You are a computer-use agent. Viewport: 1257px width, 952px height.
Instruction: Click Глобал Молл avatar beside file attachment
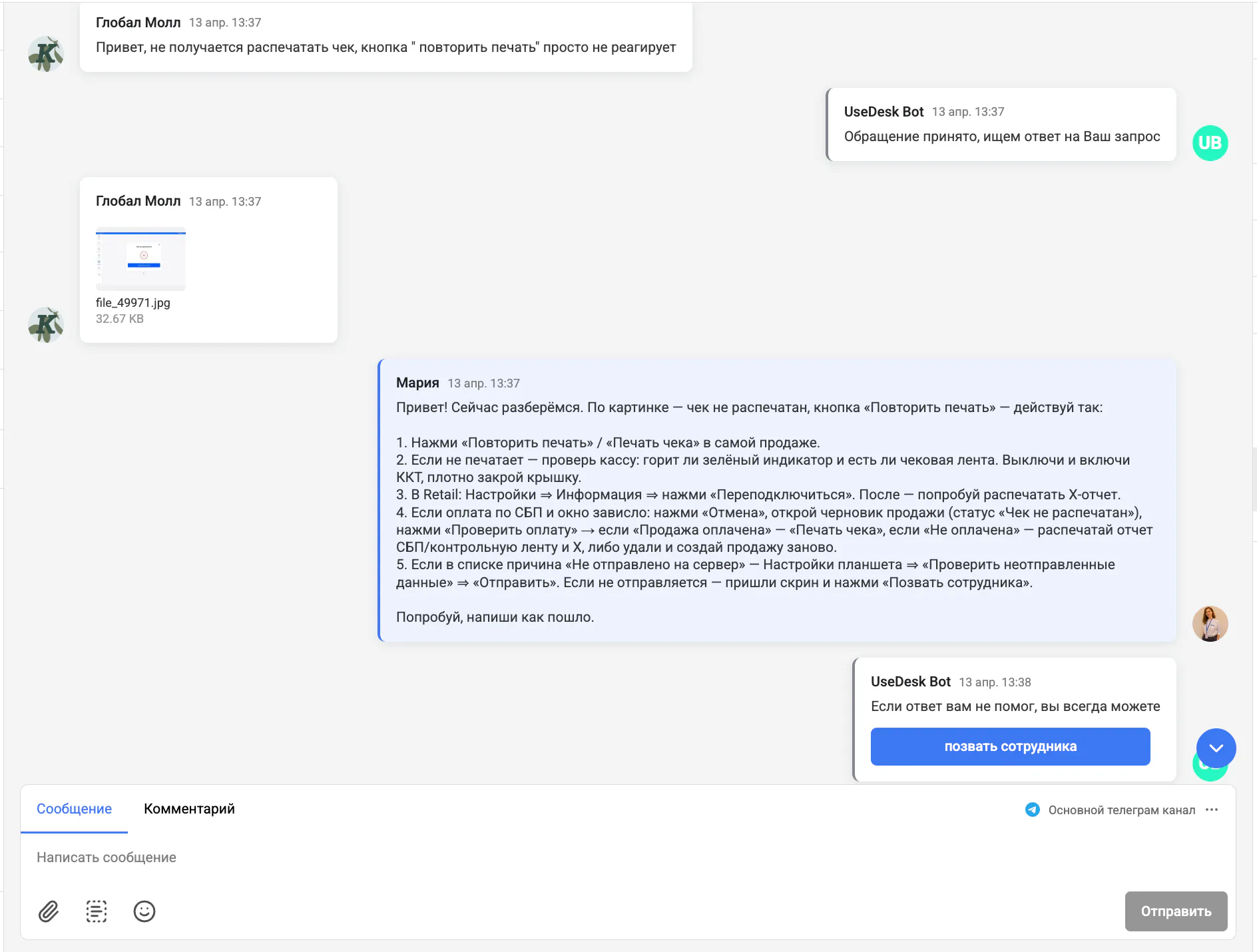pyautogui.click(x=46, y=325)
